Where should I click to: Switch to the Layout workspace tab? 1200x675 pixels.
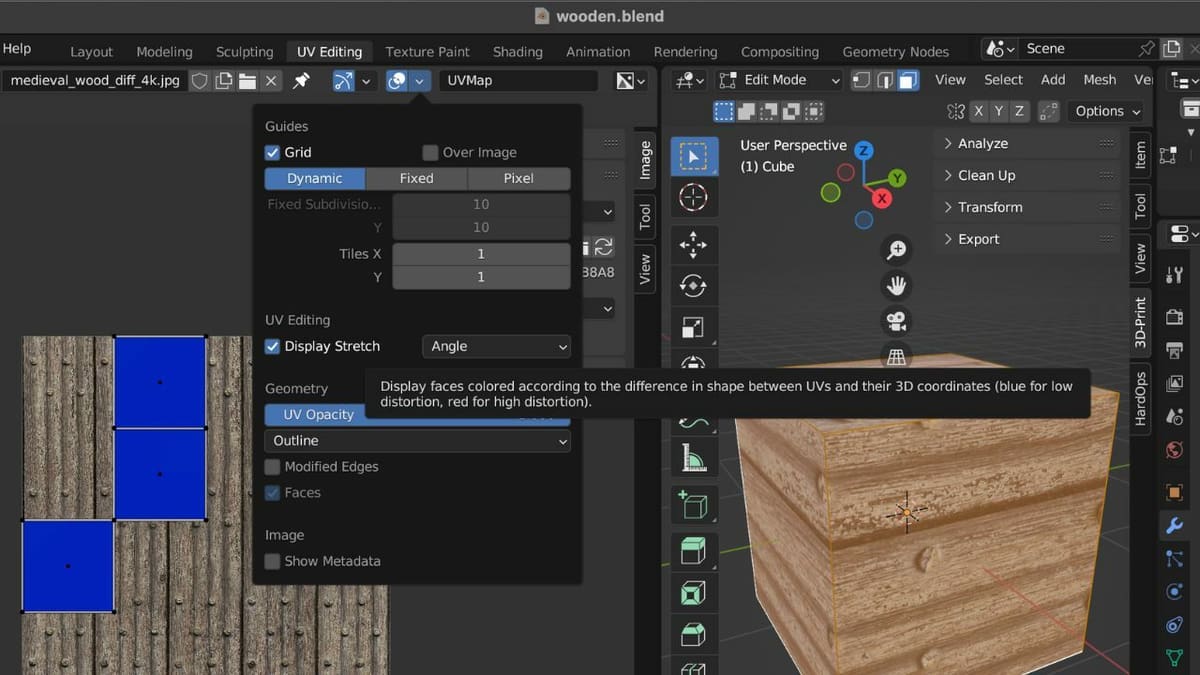91,52
